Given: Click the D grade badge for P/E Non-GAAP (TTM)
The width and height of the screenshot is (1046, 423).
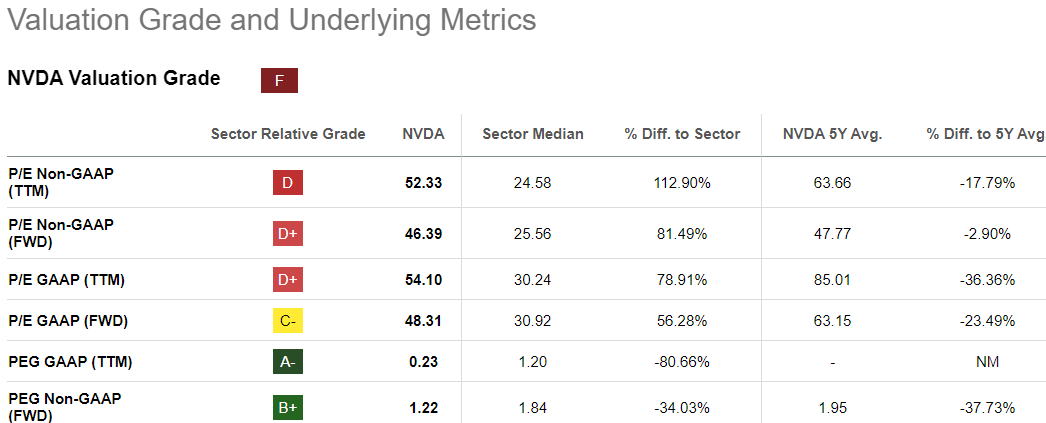Looking at the screenshot, I should (287, 183).
